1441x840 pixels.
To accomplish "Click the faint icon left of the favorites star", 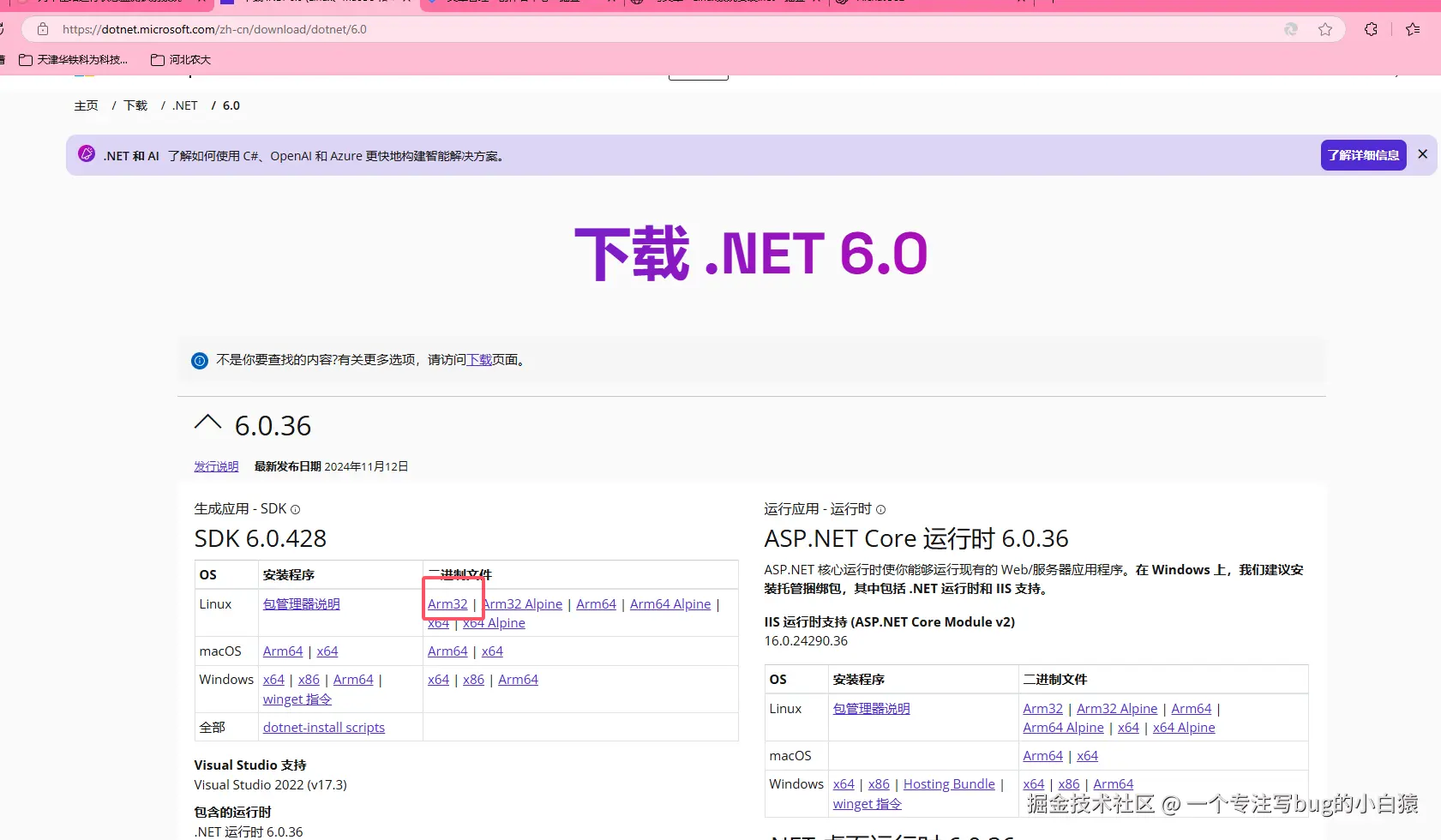I will [1291, 29].
